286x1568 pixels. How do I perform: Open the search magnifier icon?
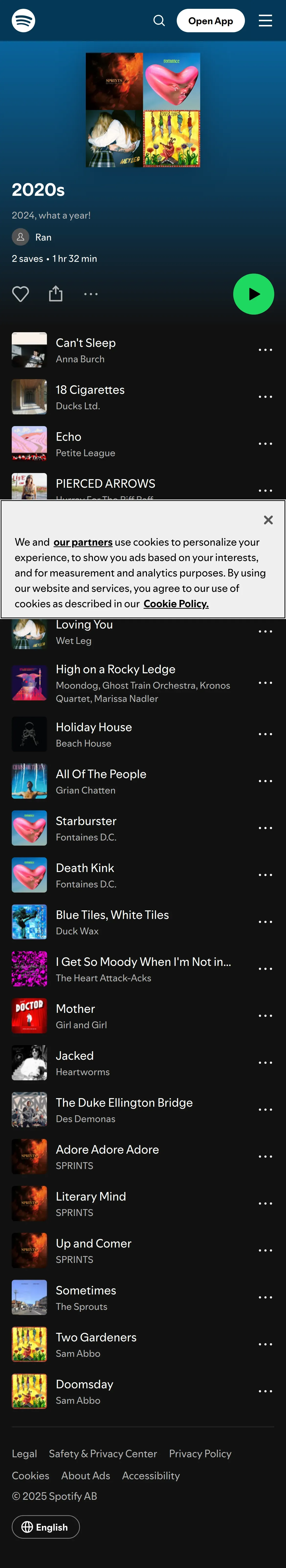(x=159, y=21)
